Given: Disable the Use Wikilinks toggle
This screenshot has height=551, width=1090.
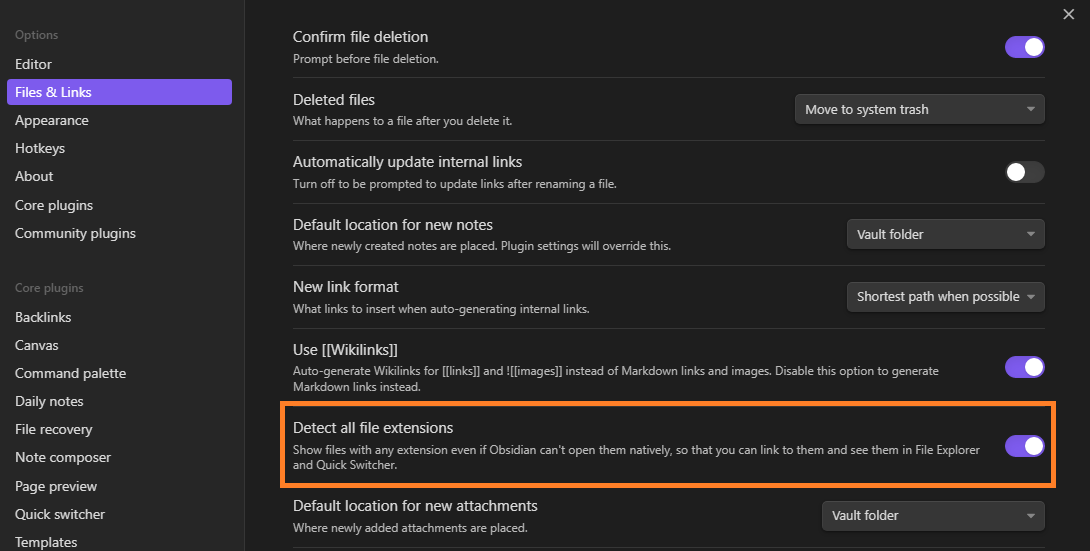Looking at the screenshot, I should [1024, 367].
